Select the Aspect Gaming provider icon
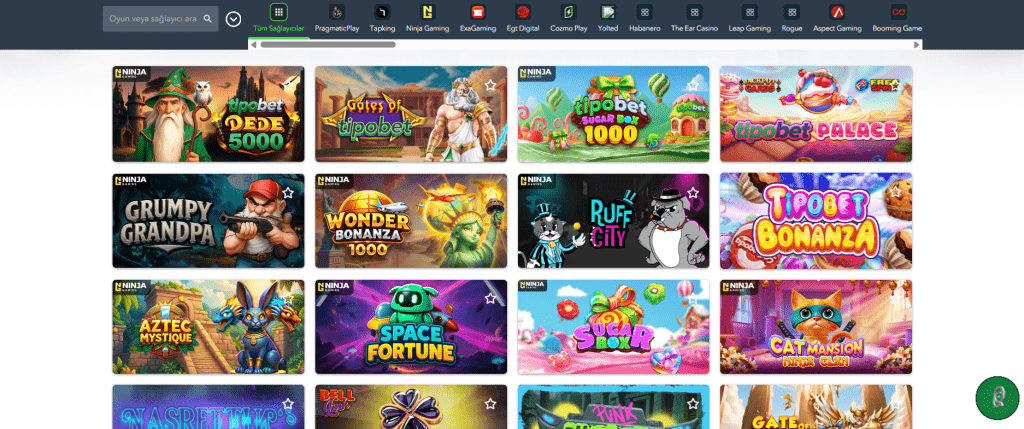1024x429 pixels. 837,13
